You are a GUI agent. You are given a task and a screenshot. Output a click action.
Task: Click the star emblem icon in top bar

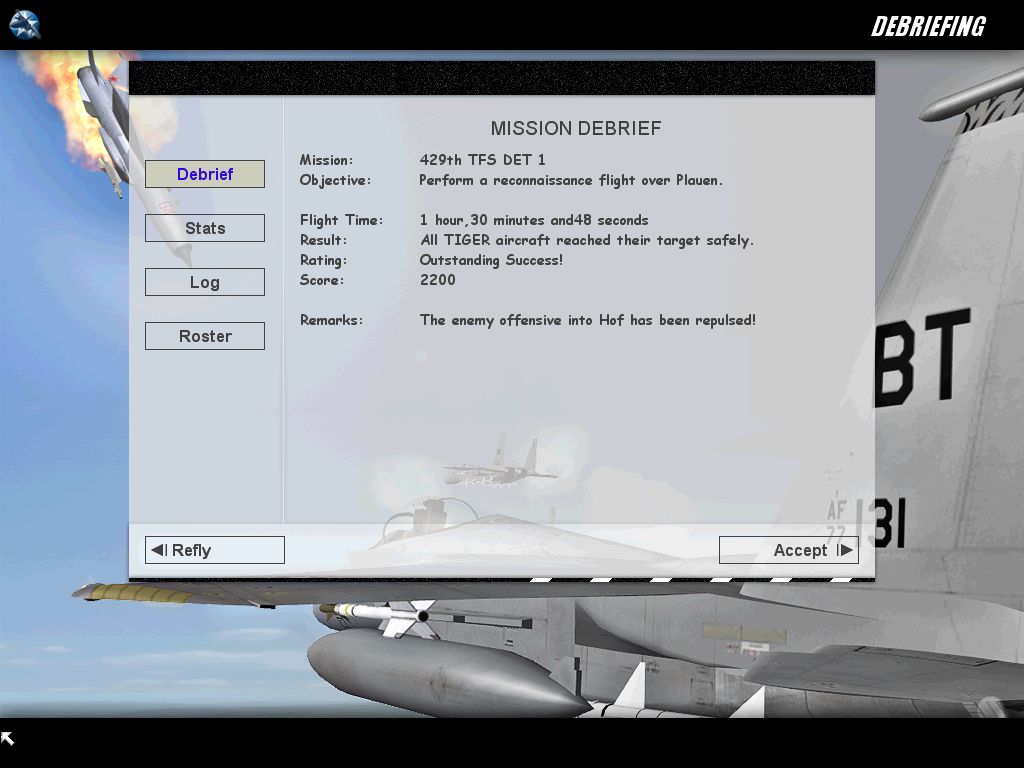tap(25, 25)
